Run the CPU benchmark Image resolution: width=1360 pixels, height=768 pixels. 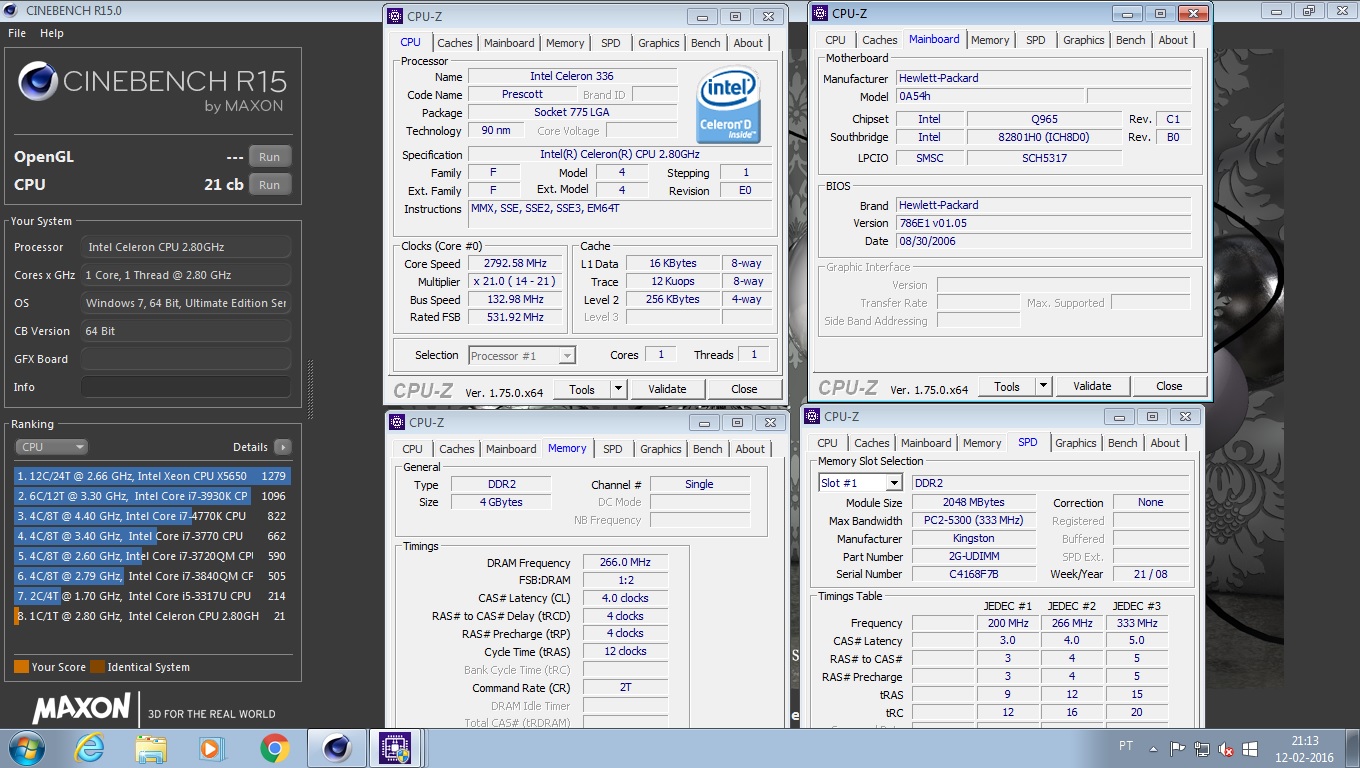point(269,185)
